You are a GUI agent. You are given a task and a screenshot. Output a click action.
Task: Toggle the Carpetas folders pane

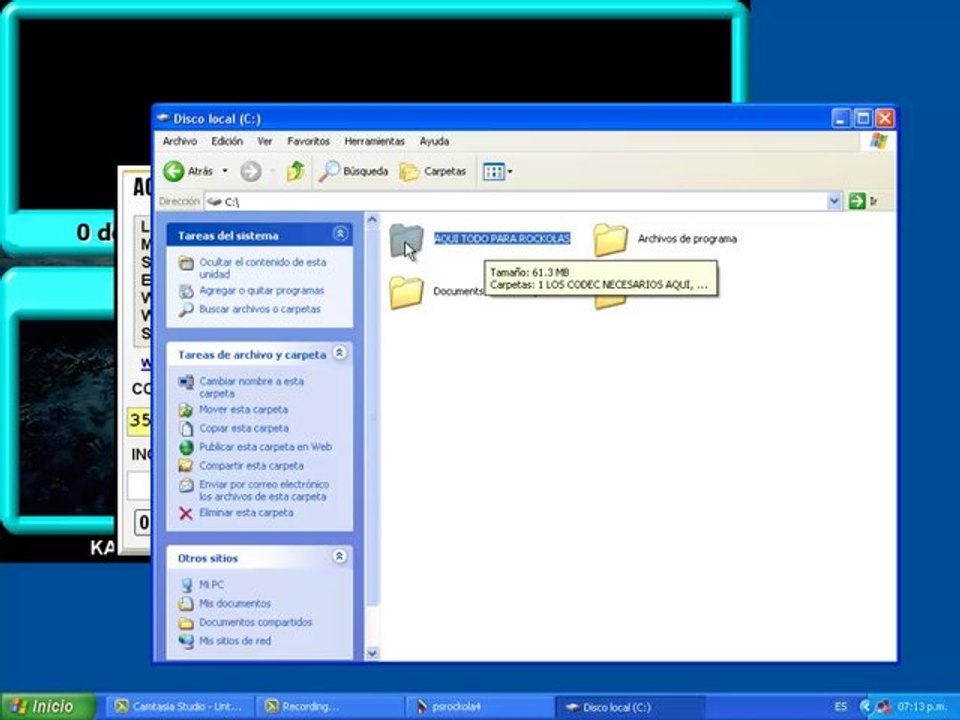433,171
